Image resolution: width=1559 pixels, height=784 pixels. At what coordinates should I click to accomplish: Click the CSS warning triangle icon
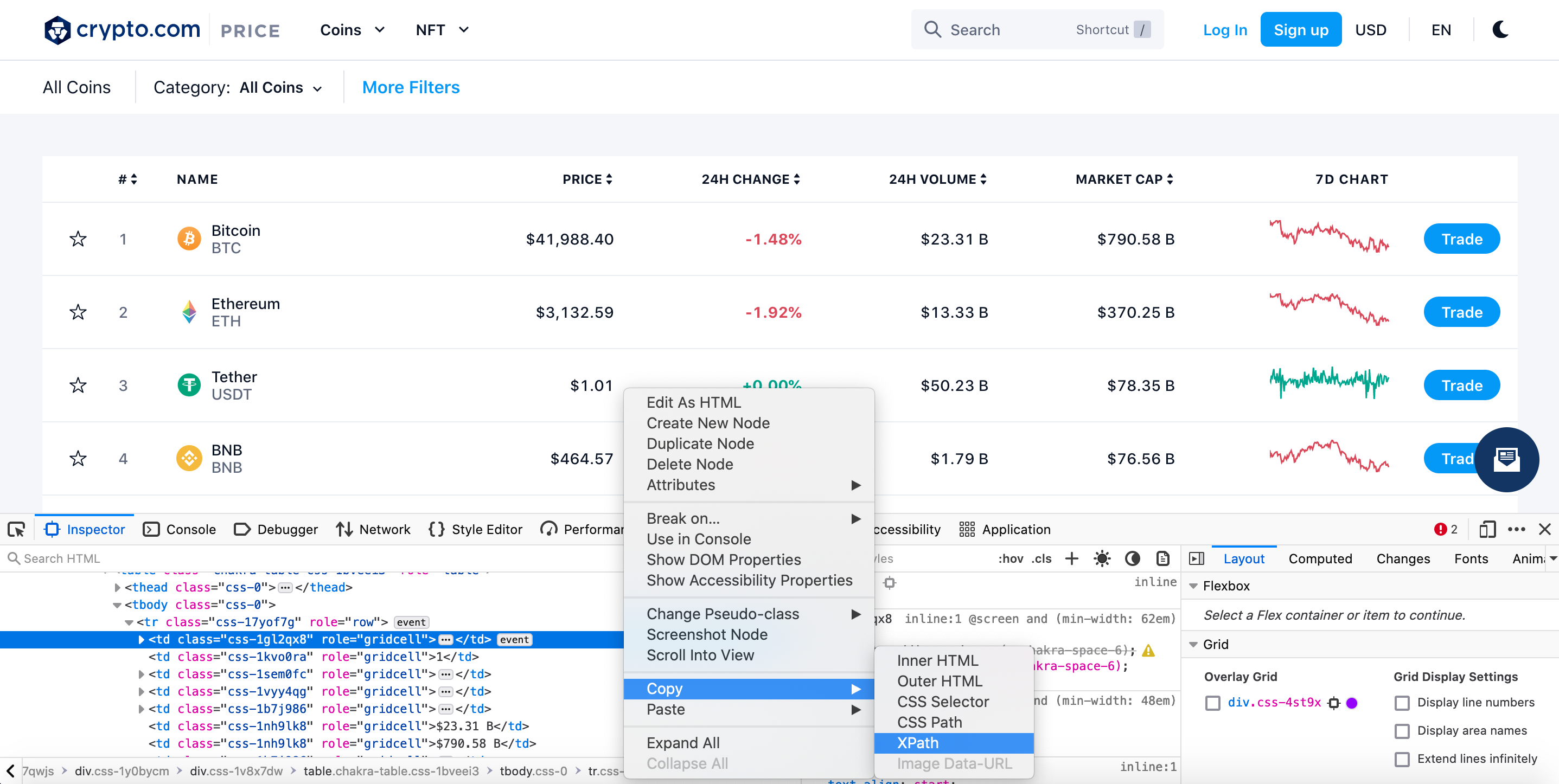(x=1148, y=651)
